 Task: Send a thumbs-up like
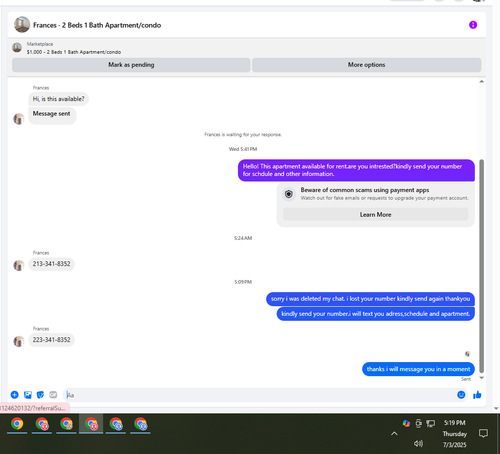477,395
